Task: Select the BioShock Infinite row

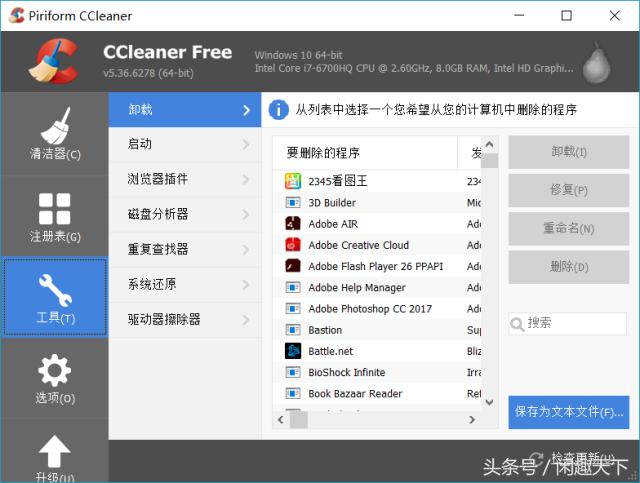Action: coord(377,372)
